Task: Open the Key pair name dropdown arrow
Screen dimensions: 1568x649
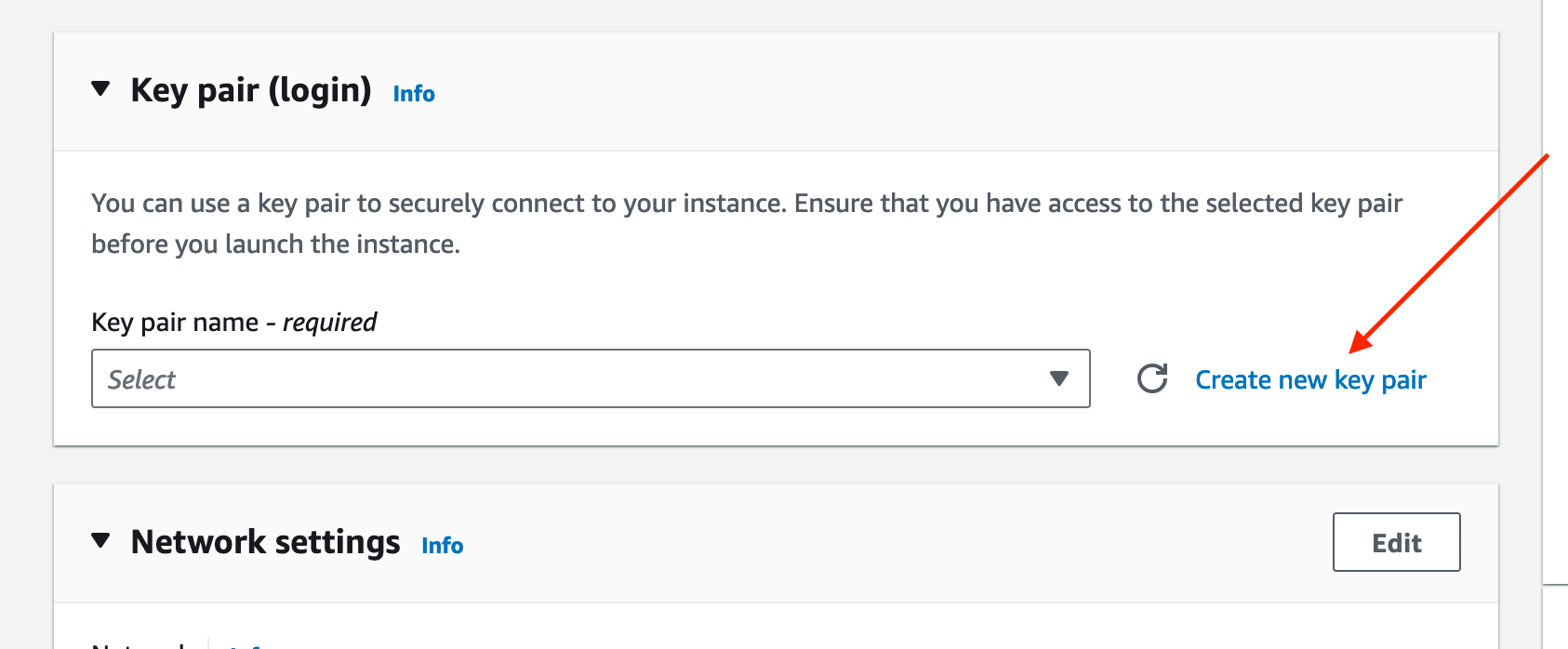Action: click(1058, 378)
